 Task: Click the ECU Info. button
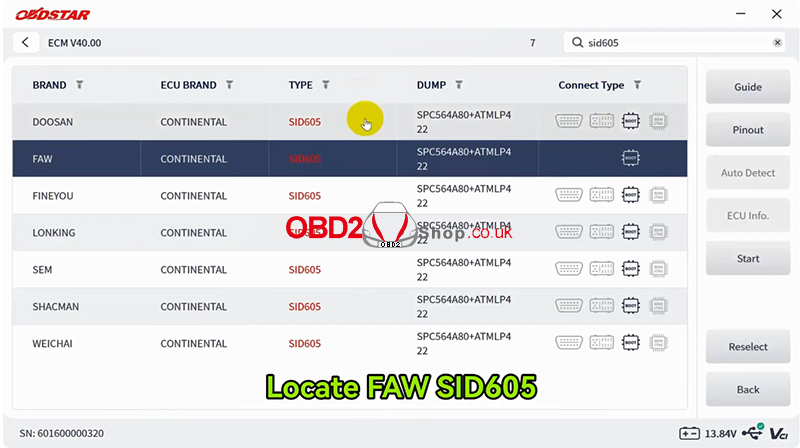coord(748,215)
